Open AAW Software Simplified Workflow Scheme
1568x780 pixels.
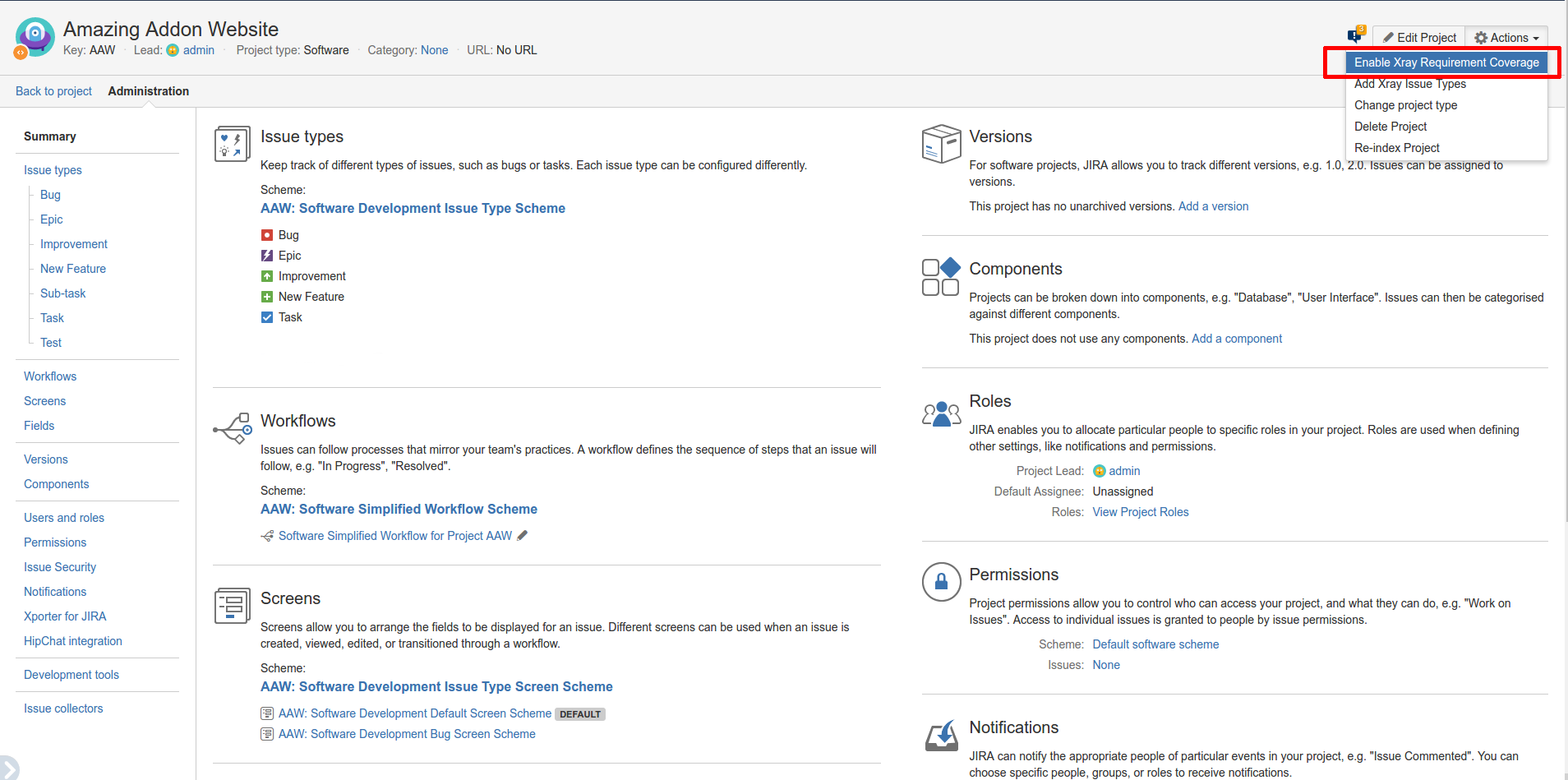[399, 510]
